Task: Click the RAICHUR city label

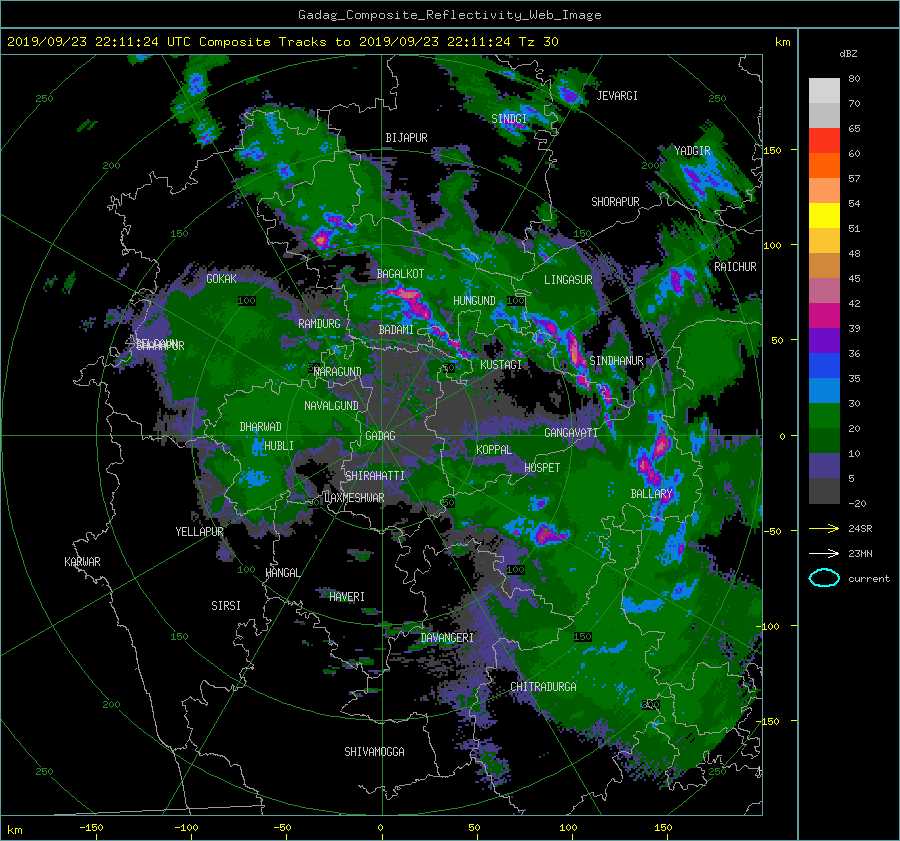Action: click(735, 267)
